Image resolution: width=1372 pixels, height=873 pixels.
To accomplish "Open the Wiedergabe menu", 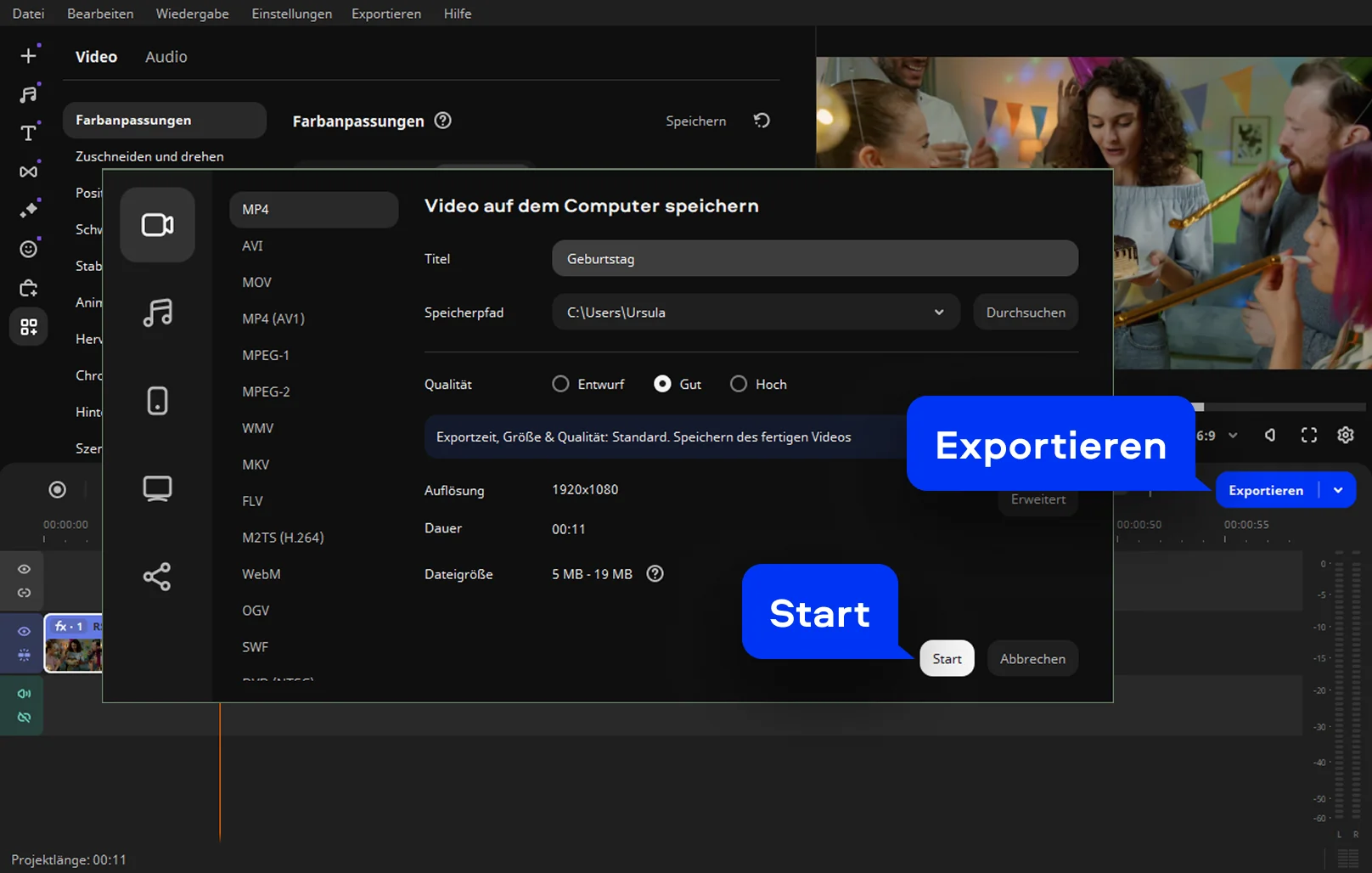I will coord(192,14).
